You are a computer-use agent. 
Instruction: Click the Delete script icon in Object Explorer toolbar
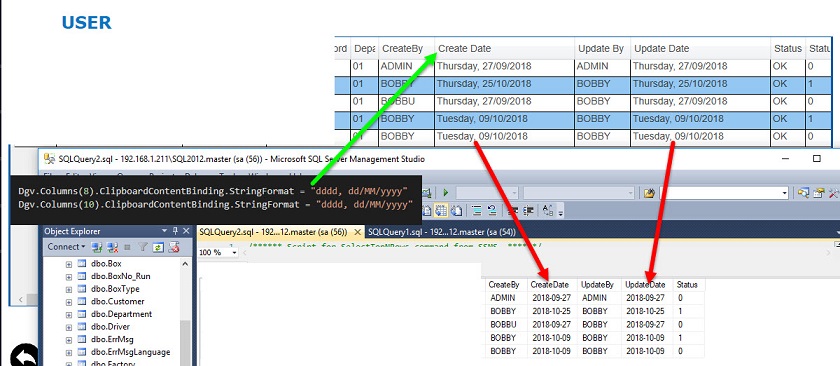click(174, 247)
